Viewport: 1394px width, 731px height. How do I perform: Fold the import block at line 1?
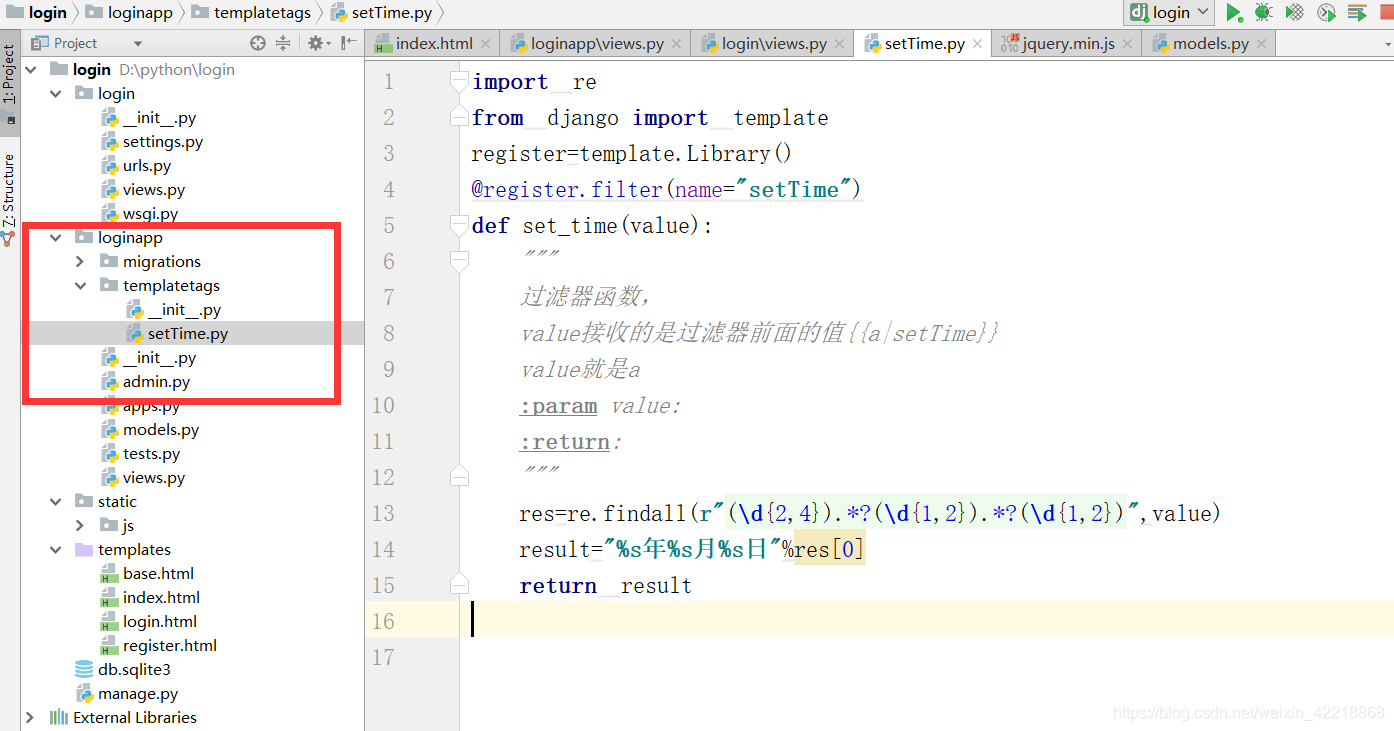[459, 81]
